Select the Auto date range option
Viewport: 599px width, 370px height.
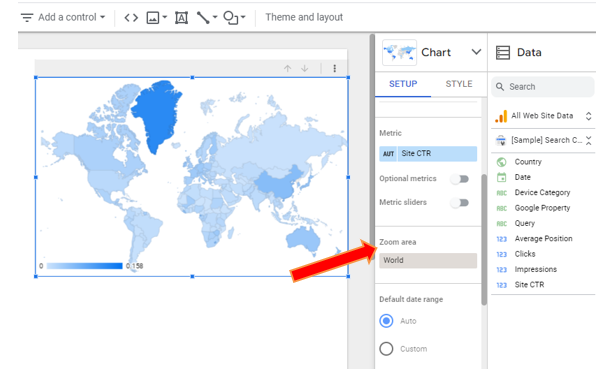386,321
